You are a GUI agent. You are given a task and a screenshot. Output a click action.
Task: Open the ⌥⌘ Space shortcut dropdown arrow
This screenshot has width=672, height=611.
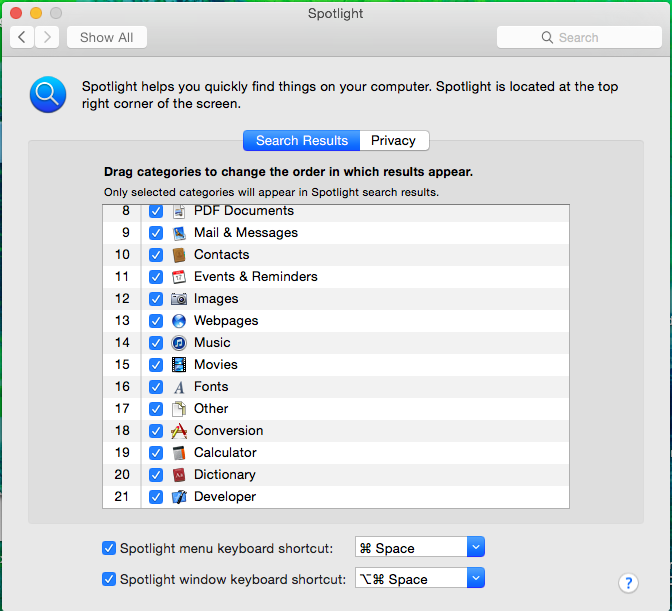(x=476, y=578)
